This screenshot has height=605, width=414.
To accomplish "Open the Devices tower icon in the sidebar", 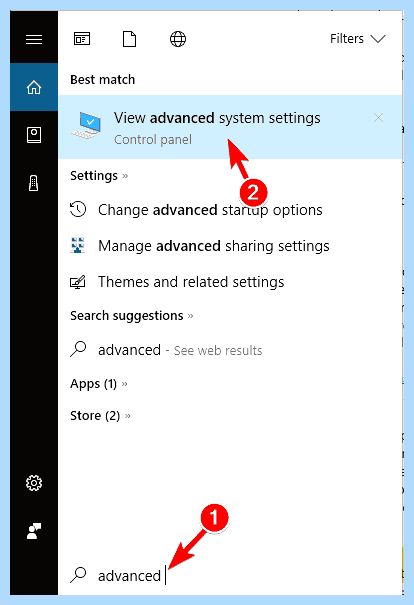I will tap(34, 183).
